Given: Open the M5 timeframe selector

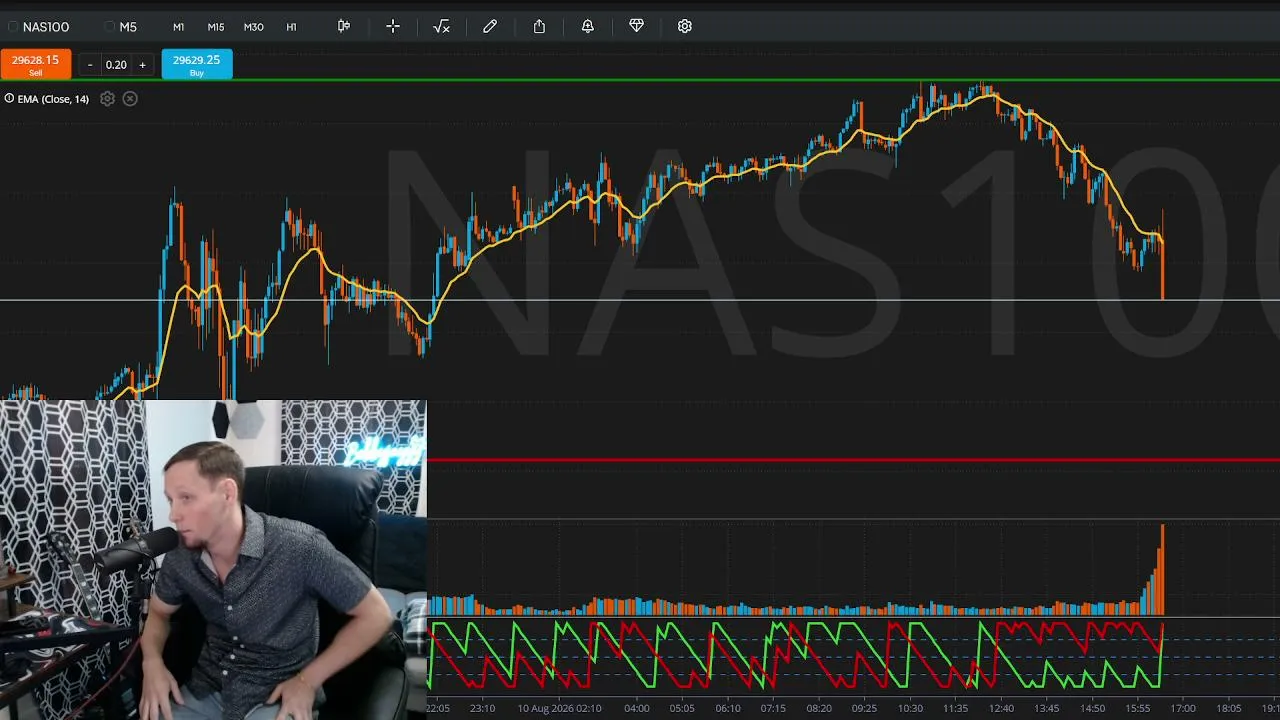Looking at the screenshot, I should pyautogui.click(x=121, y=27).
